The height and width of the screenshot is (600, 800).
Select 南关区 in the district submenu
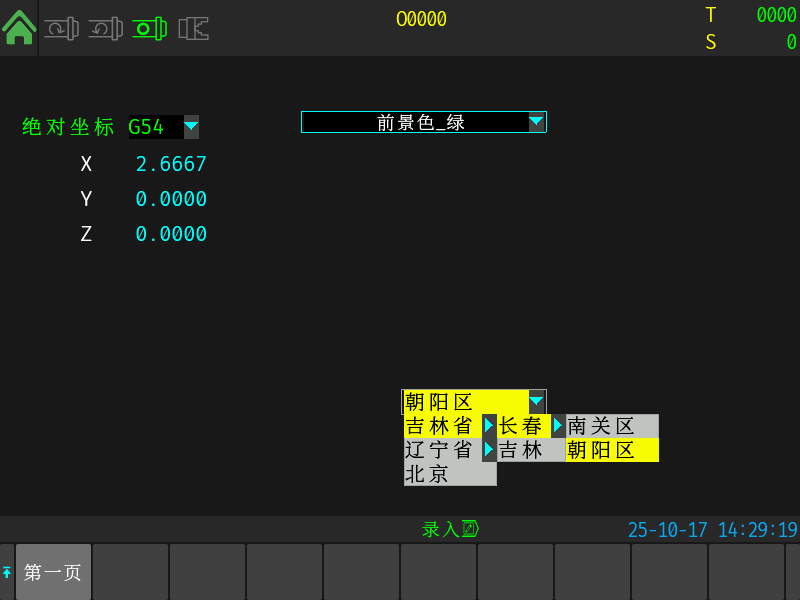[x=611, y=426]
